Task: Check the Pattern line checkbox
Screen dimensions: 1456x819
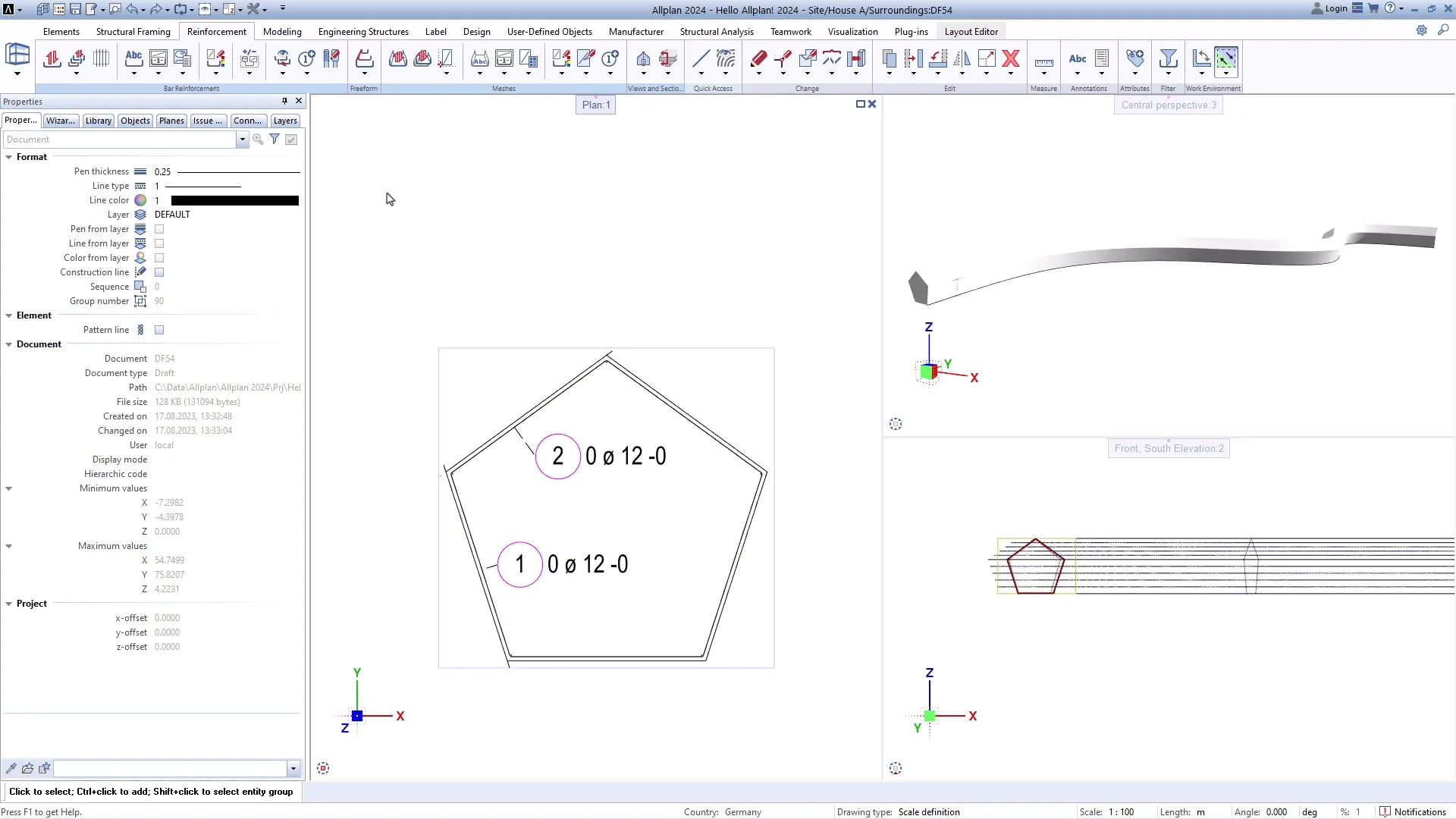Action: point(159,329)
